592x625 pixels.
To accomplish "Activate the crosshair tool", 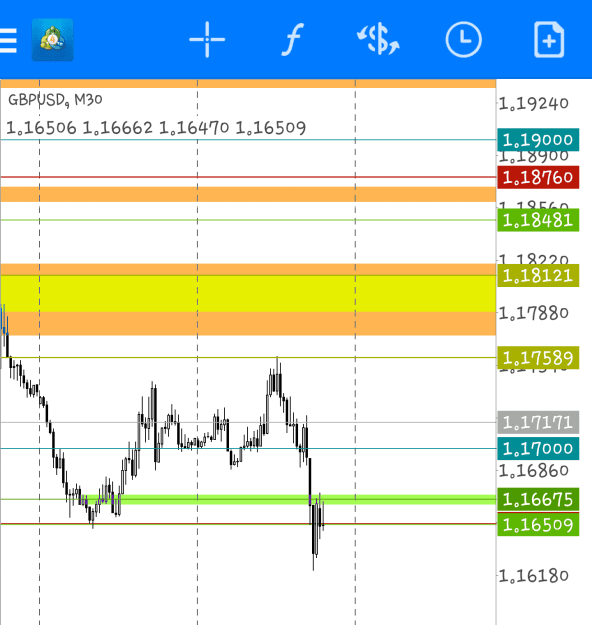I will coord(207,40).
